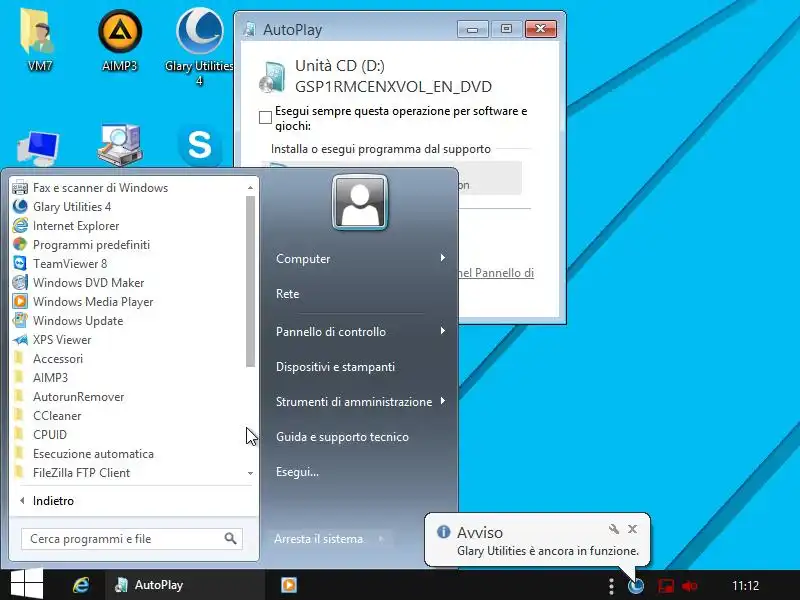This screenshot has height=600, width=800.
Task: Click the muted volume tray icon
Action: [x=689, y=586]
